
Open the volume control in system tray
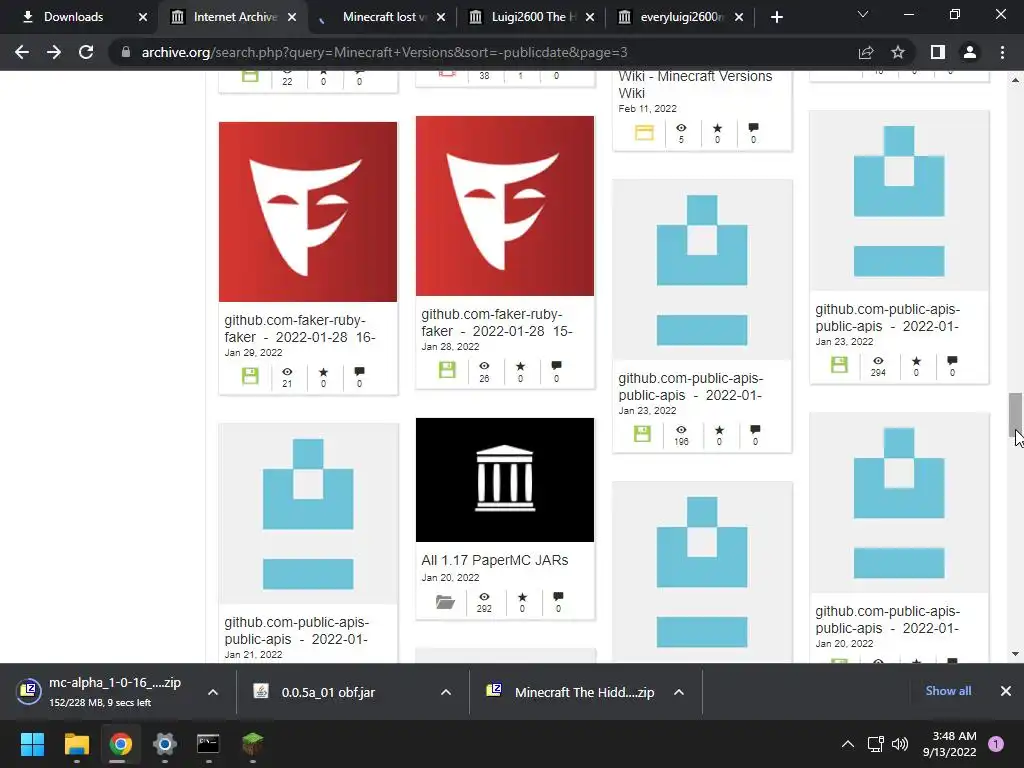pyautogui.click(x=900, y=744)
